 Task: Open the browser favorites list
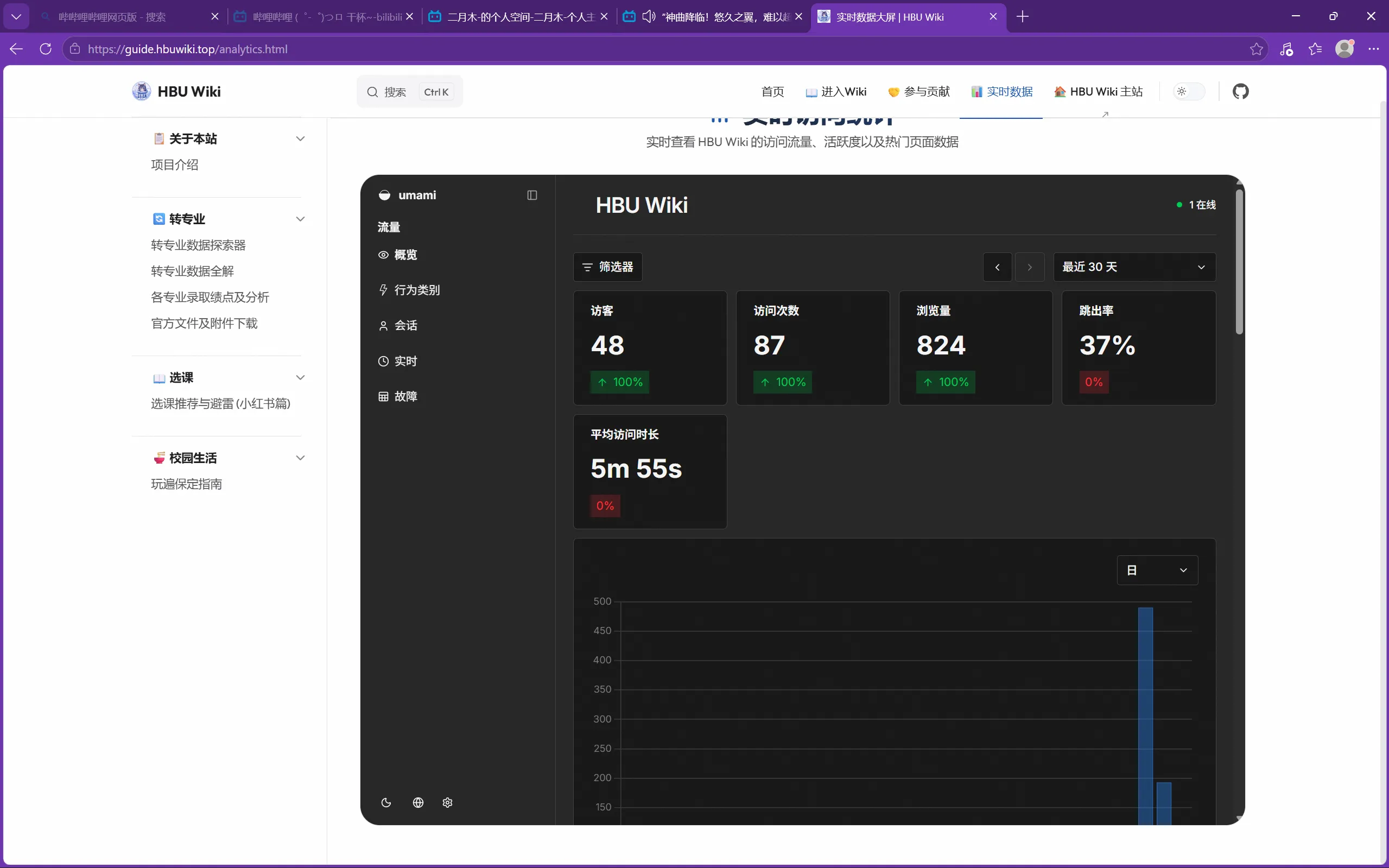(x=1315, y=49)
